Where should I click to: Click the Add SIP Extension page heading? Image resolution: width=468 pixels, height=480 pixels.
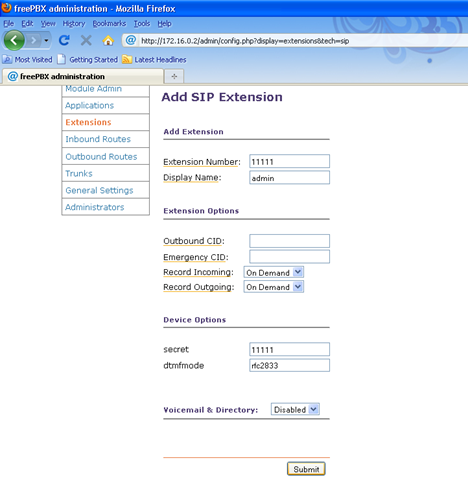(222, 97)
